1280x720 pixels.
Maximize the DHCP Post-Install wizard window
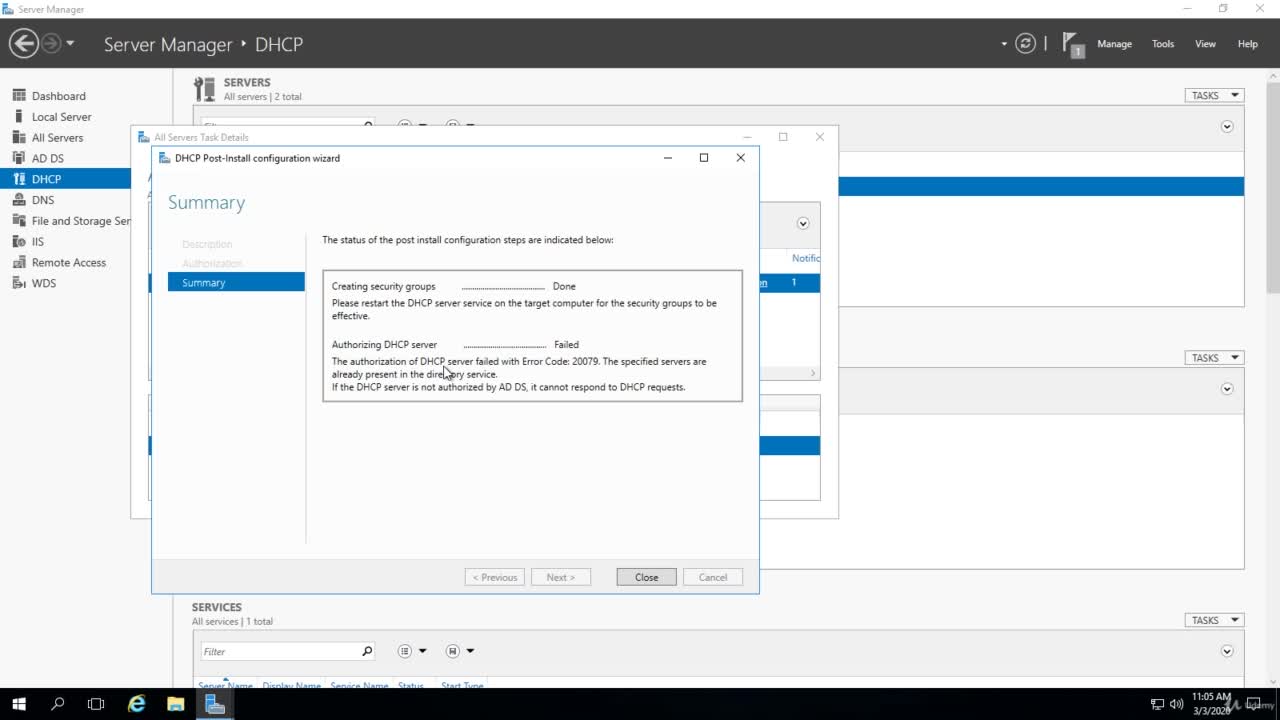click(704, 158)
